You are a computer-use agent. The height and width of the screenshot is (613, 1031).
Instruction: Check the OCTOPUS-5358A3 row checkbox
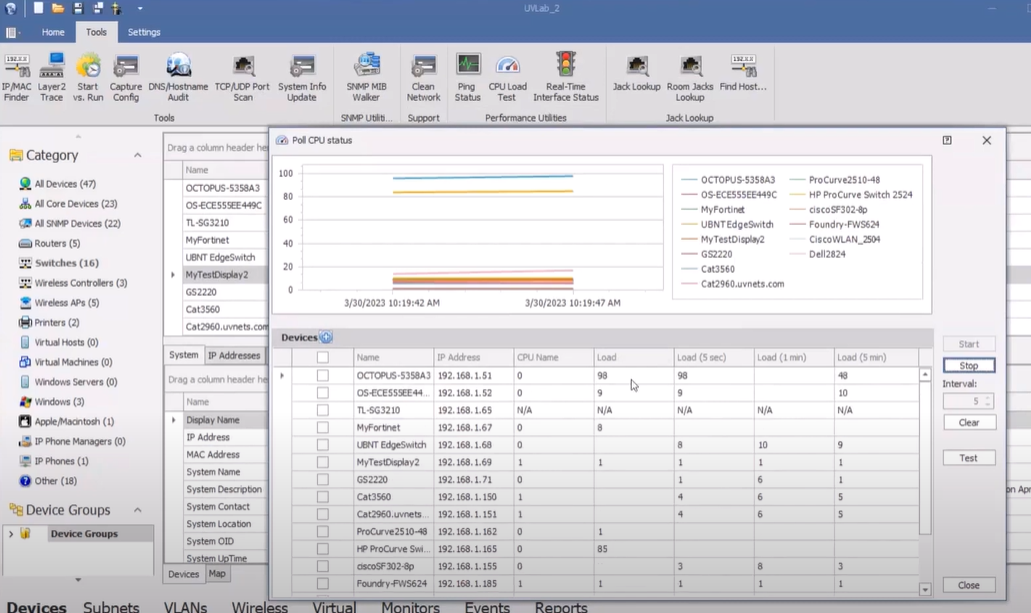pos(322,375)
